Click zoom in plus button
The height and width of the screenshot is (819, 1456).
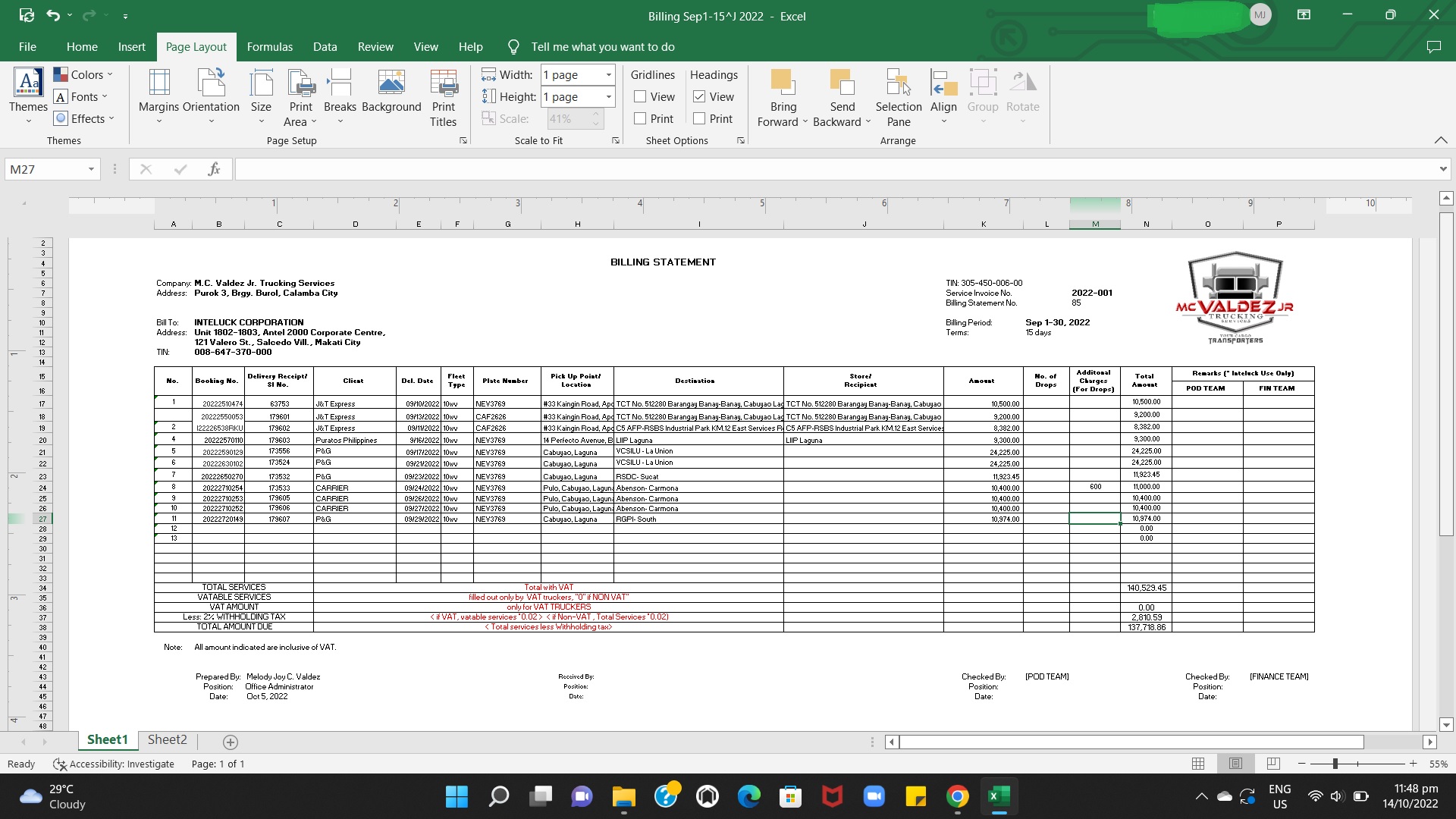tap(1413, 764)
